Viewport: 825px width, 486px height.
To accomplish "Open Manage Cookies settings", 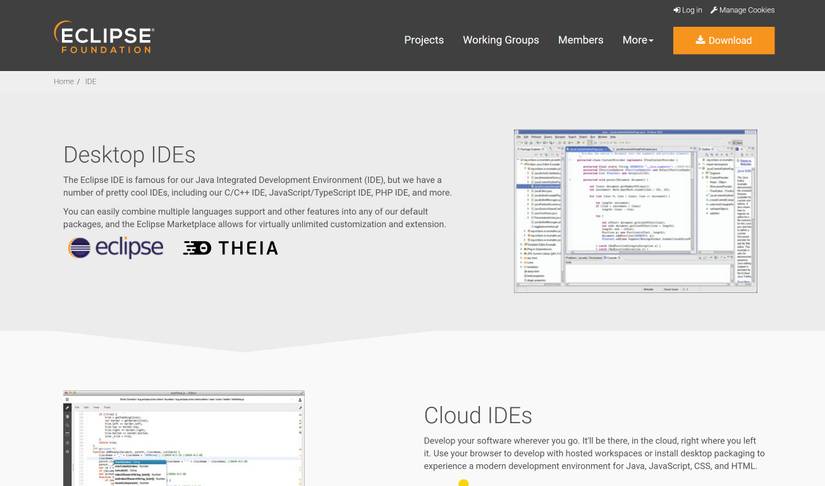I will click(x=742, y=10).
